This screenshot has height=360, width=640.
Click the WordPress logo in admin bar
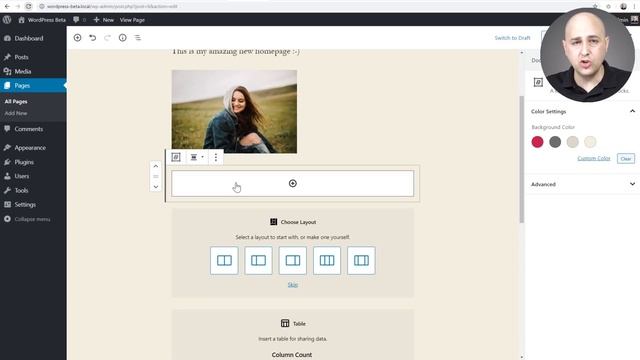coord(7,20)
